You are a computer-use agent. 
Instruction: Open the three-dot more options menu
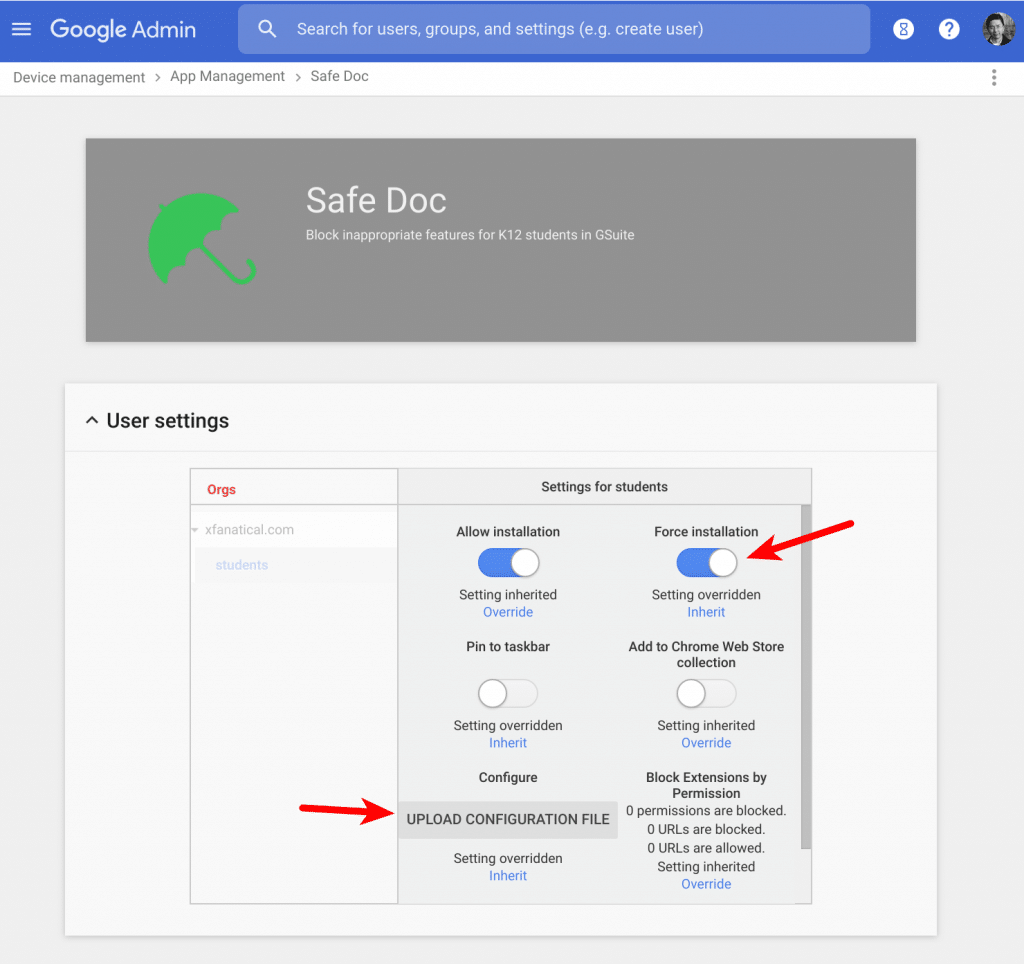click(x=994, y=78)
